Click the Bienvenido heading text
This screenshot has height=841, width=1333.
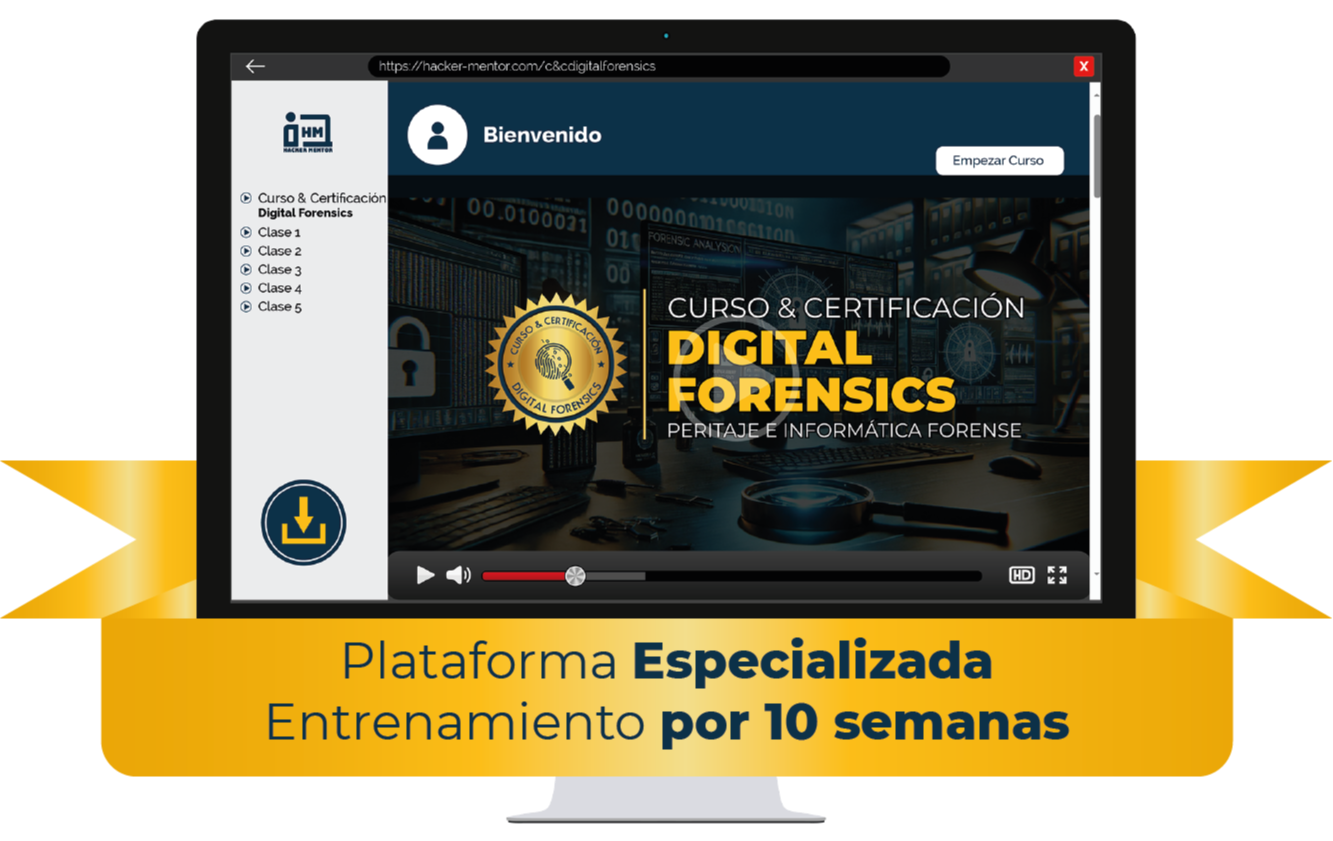click(542, 135)
